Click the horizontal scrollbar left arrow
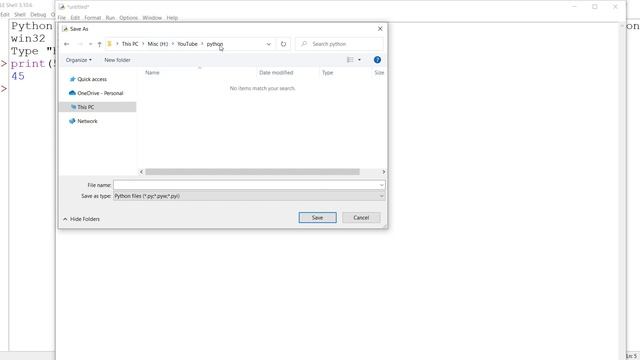Viewport: 640px width, 360px height. click(142, 172)
